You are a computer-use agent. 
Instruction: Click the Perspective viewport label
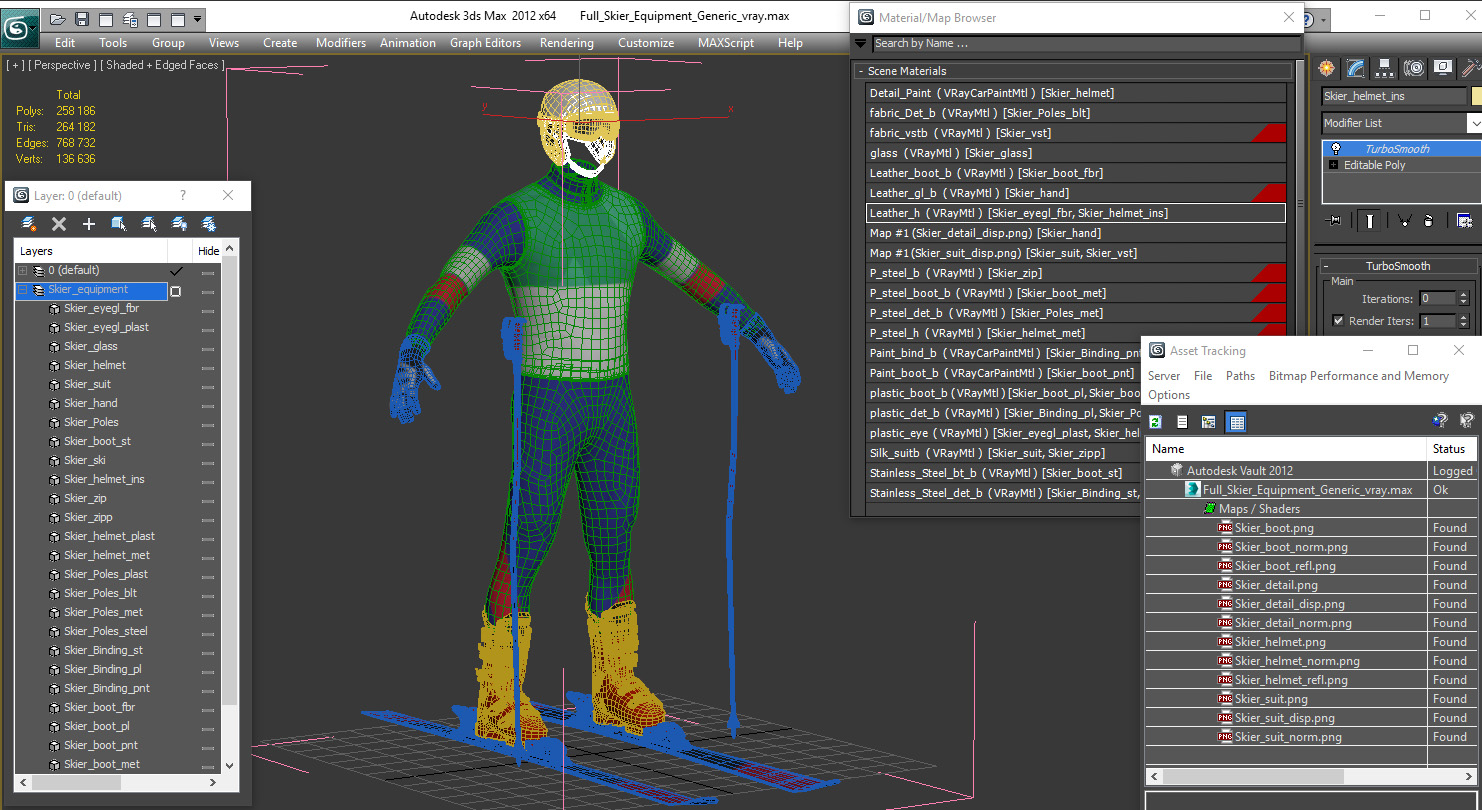(64, 65)
